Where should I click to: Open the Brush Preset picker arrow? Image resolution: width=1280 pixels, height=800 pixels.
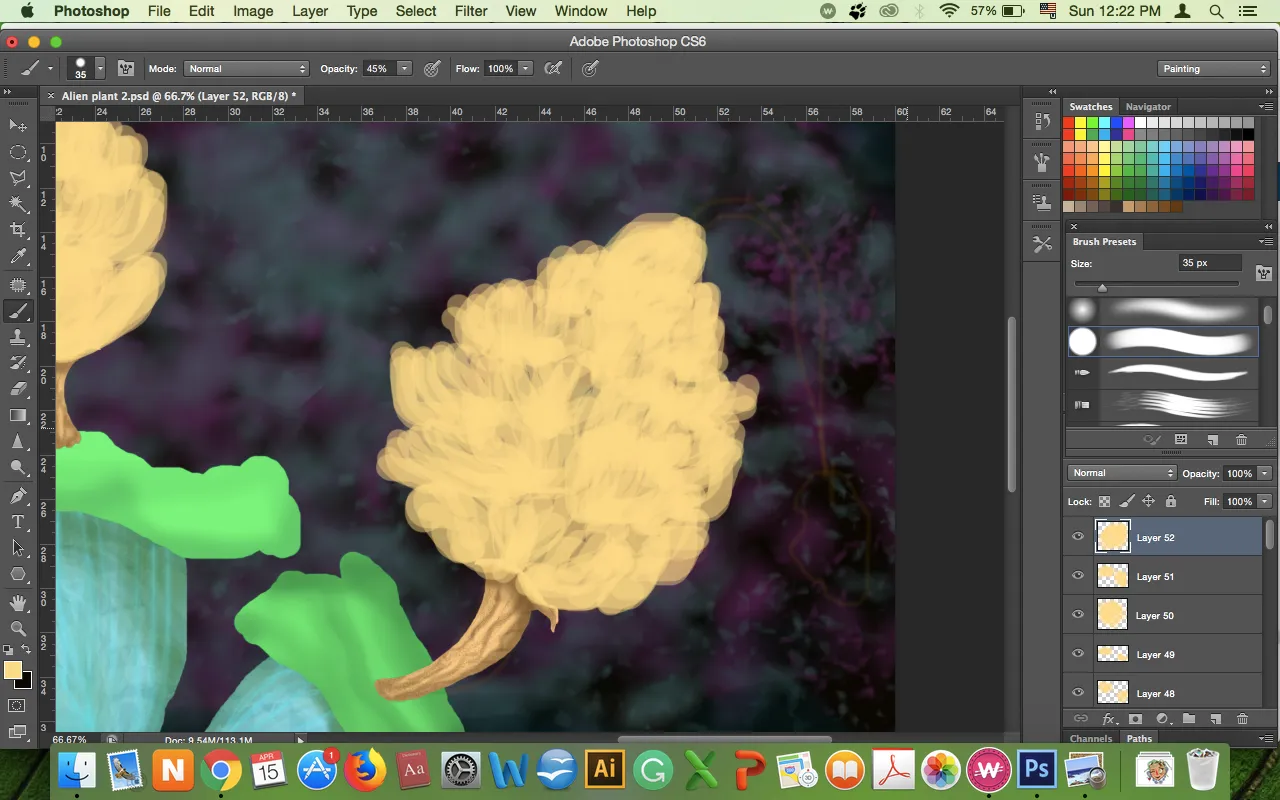[100, 69]
